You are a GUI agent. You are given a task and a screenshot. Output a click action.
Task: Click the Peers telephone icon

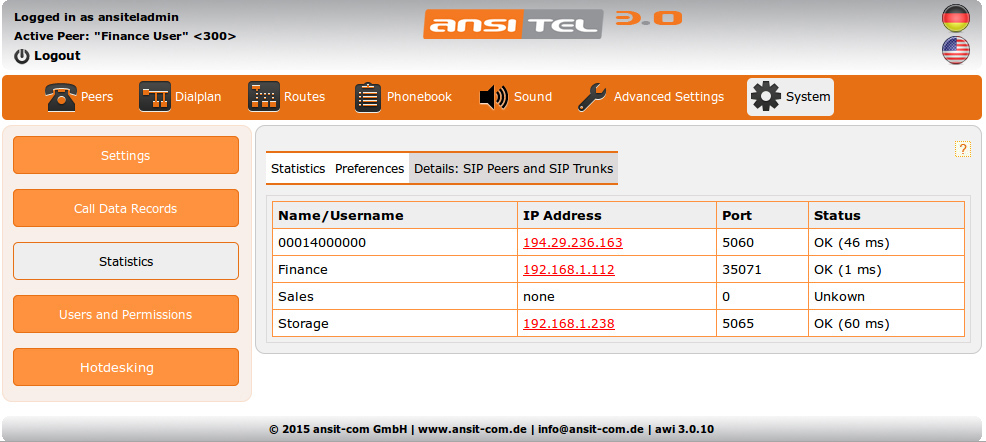(62, 97)
